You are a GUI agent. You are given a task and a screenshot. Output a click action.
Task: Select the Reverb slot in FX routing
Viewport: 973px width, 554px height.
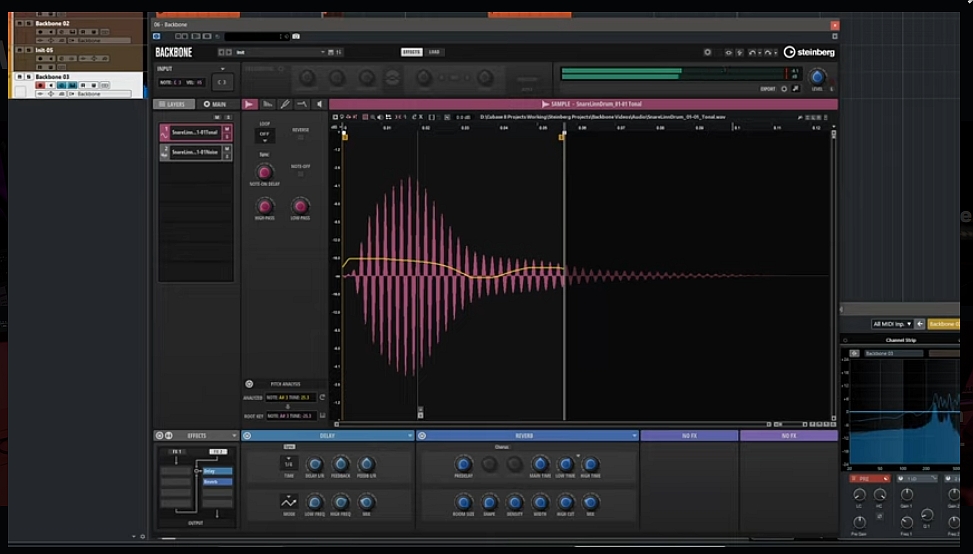217,481
